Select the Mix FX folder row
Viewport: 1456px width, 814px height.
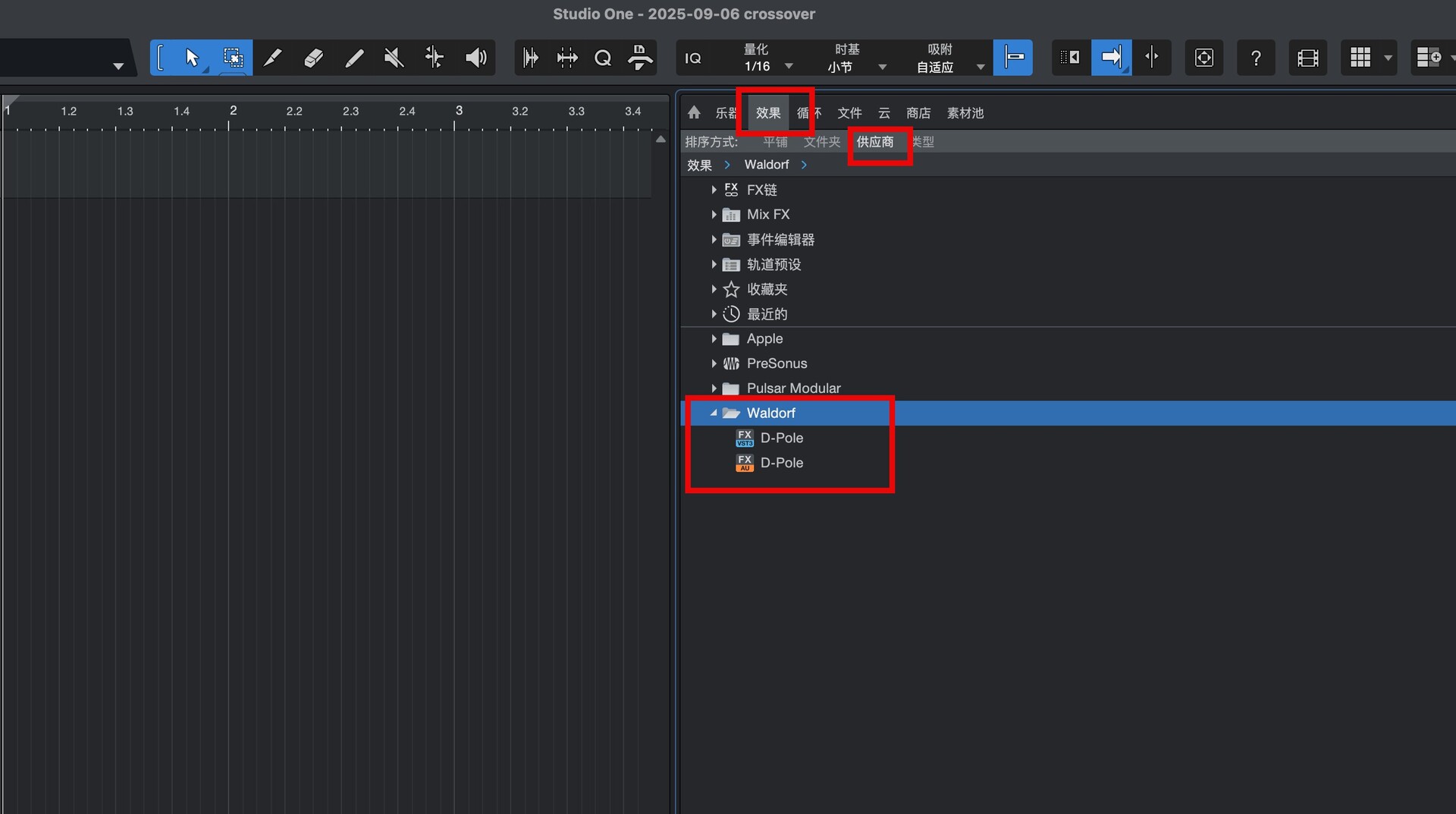click(1068, 215)
